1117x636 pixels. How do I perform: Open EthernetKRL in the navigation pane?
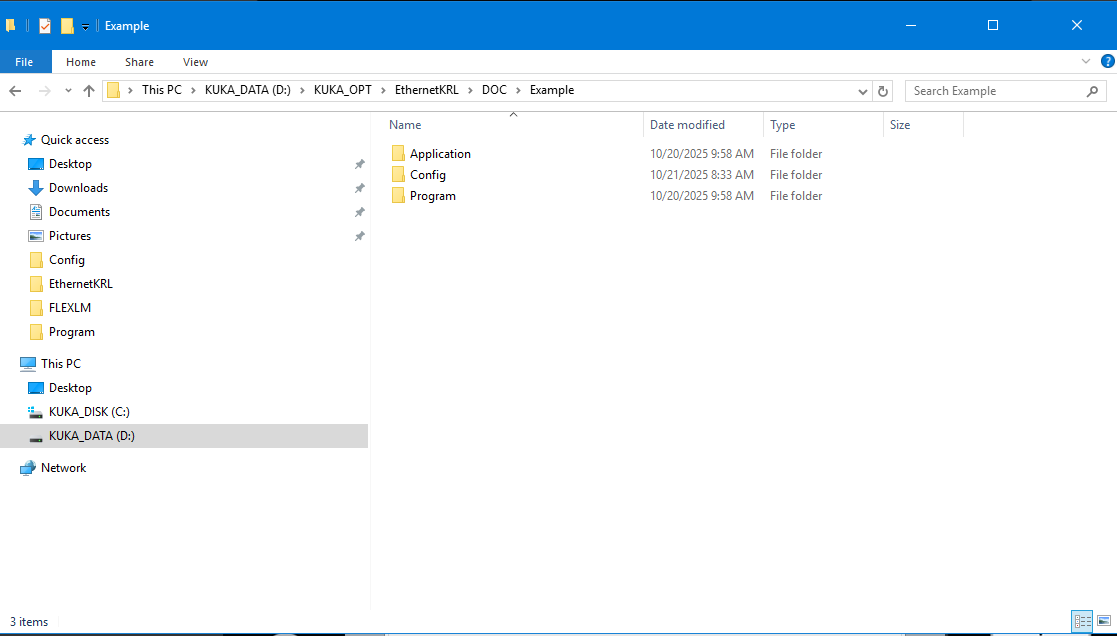pos(80,284)
